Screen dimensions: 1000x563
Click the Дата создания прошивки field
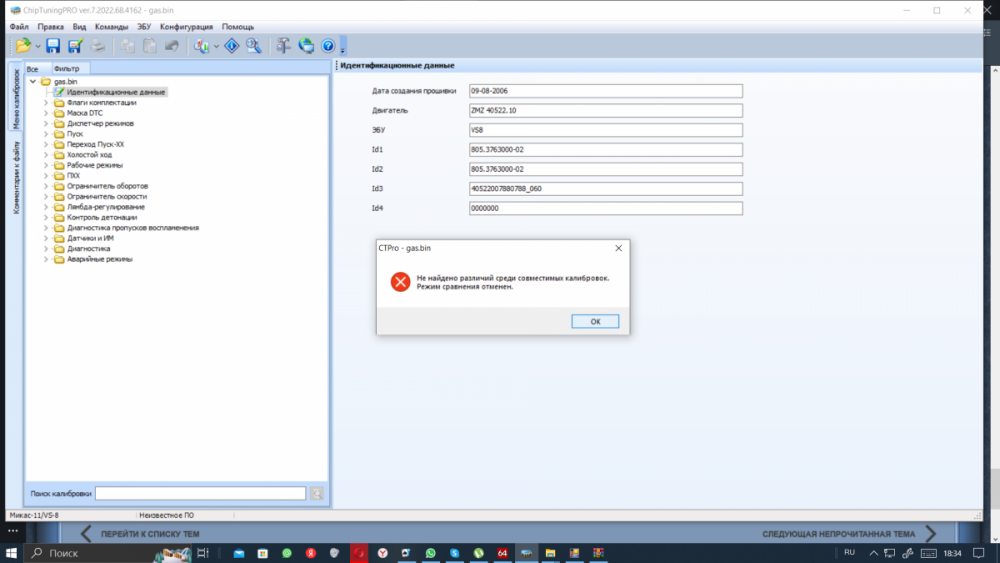[606, 91]
